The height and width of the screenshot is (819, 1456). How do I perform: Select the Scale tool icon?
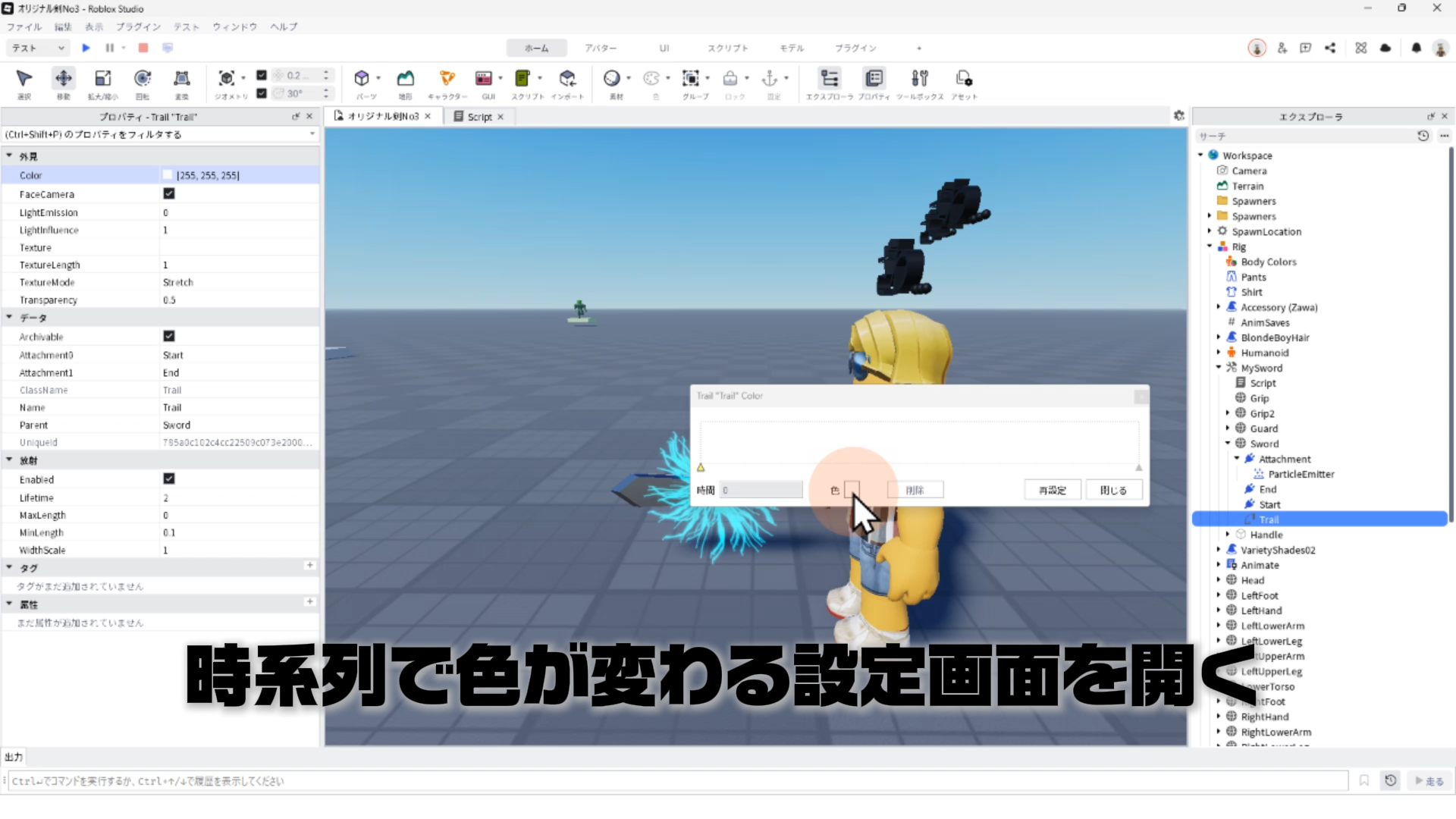(102, 78)
